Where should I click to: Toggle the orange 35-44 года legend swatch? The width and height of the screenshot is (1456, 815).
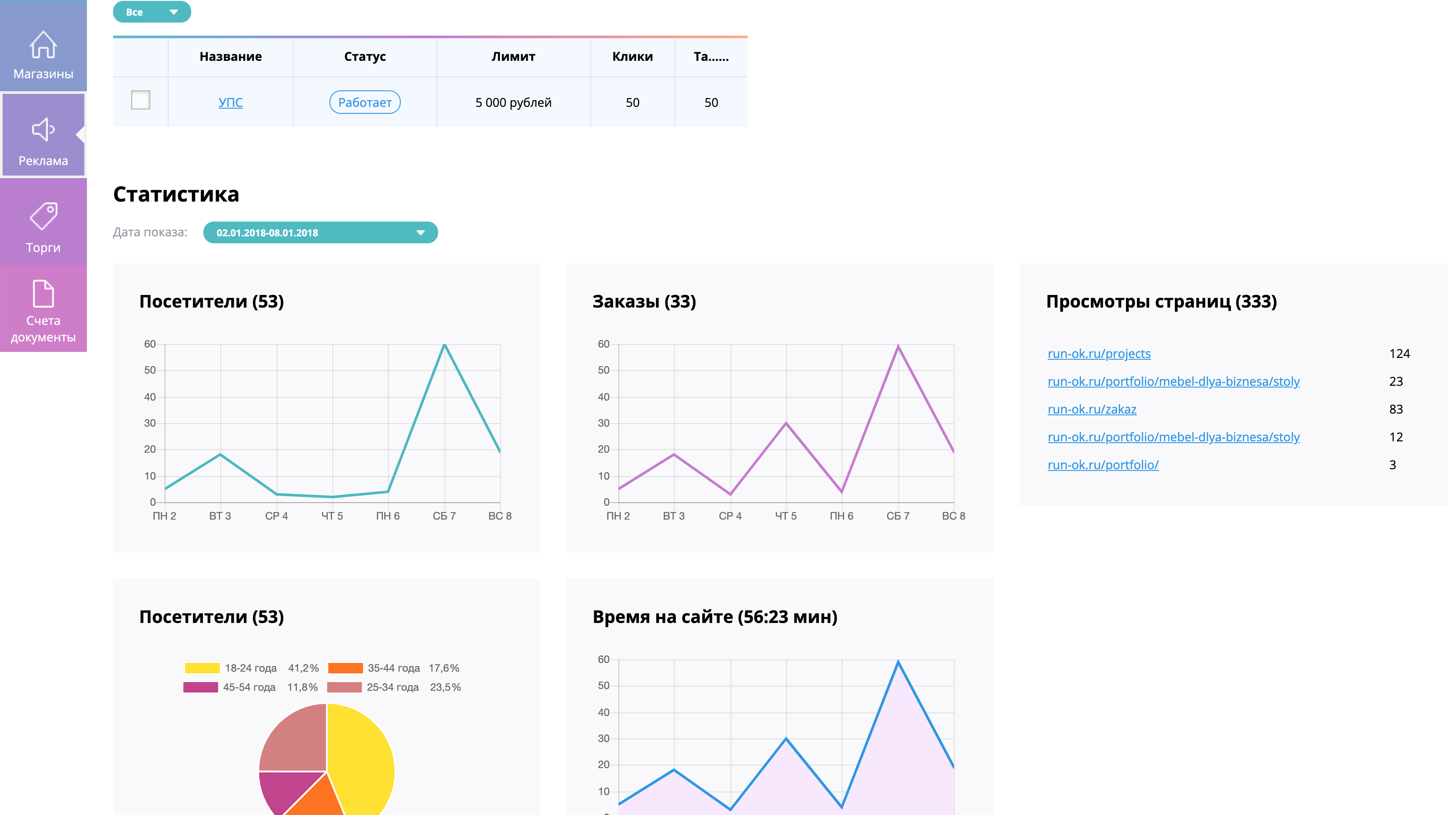pyautogui.click(x=346, y=668)
